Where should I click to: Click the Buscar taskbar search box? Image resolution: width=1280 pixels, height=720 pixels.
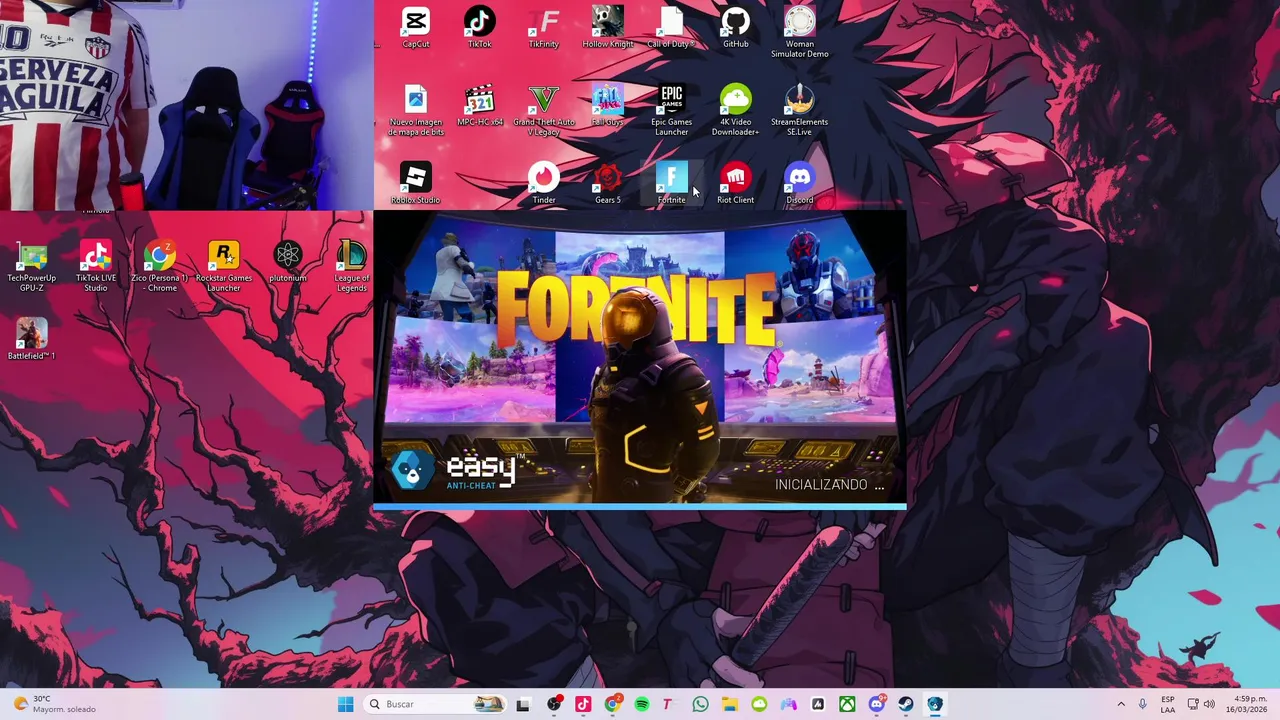[433, 704]
